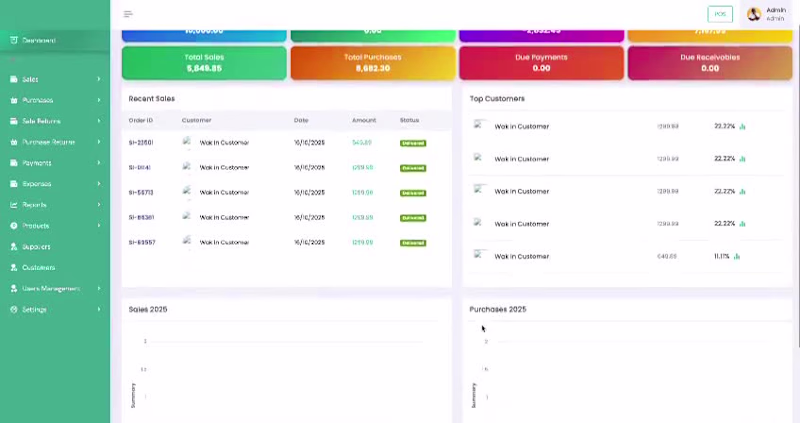
Task: Click the 11.11% value in Top Customers
Action: (721, 256)
